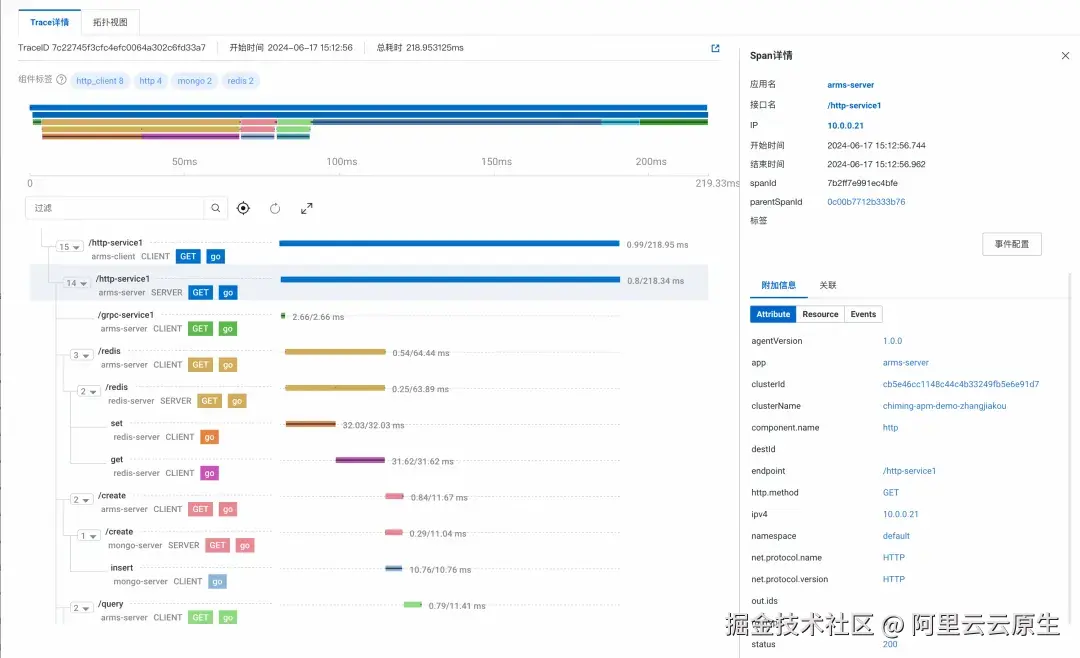Collapse the 1-child /create server span
The image size is (1080, 658).
87,535
